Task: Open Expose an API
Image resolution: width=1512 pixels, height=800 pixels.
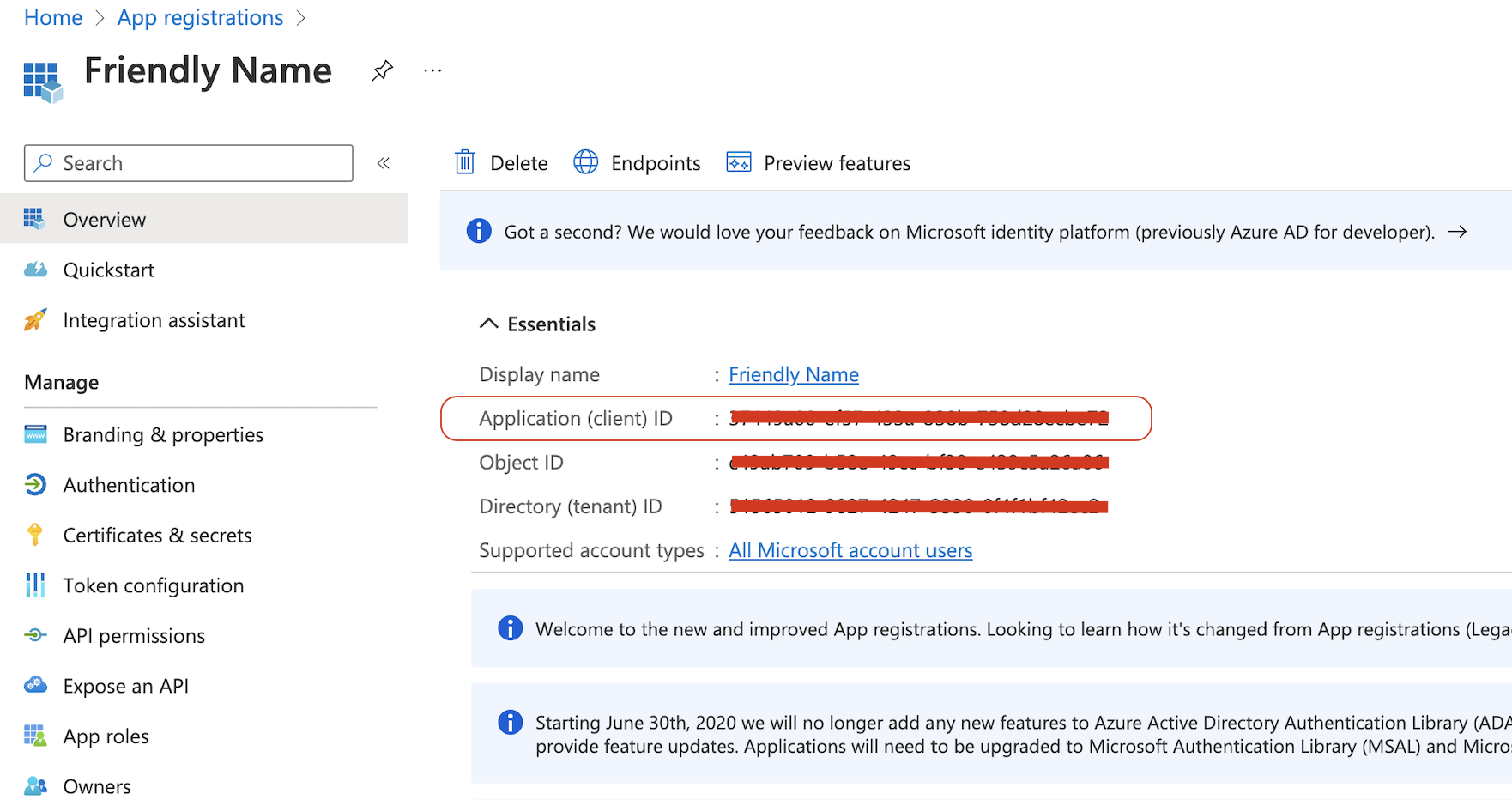Action: [x=126, y=686]
